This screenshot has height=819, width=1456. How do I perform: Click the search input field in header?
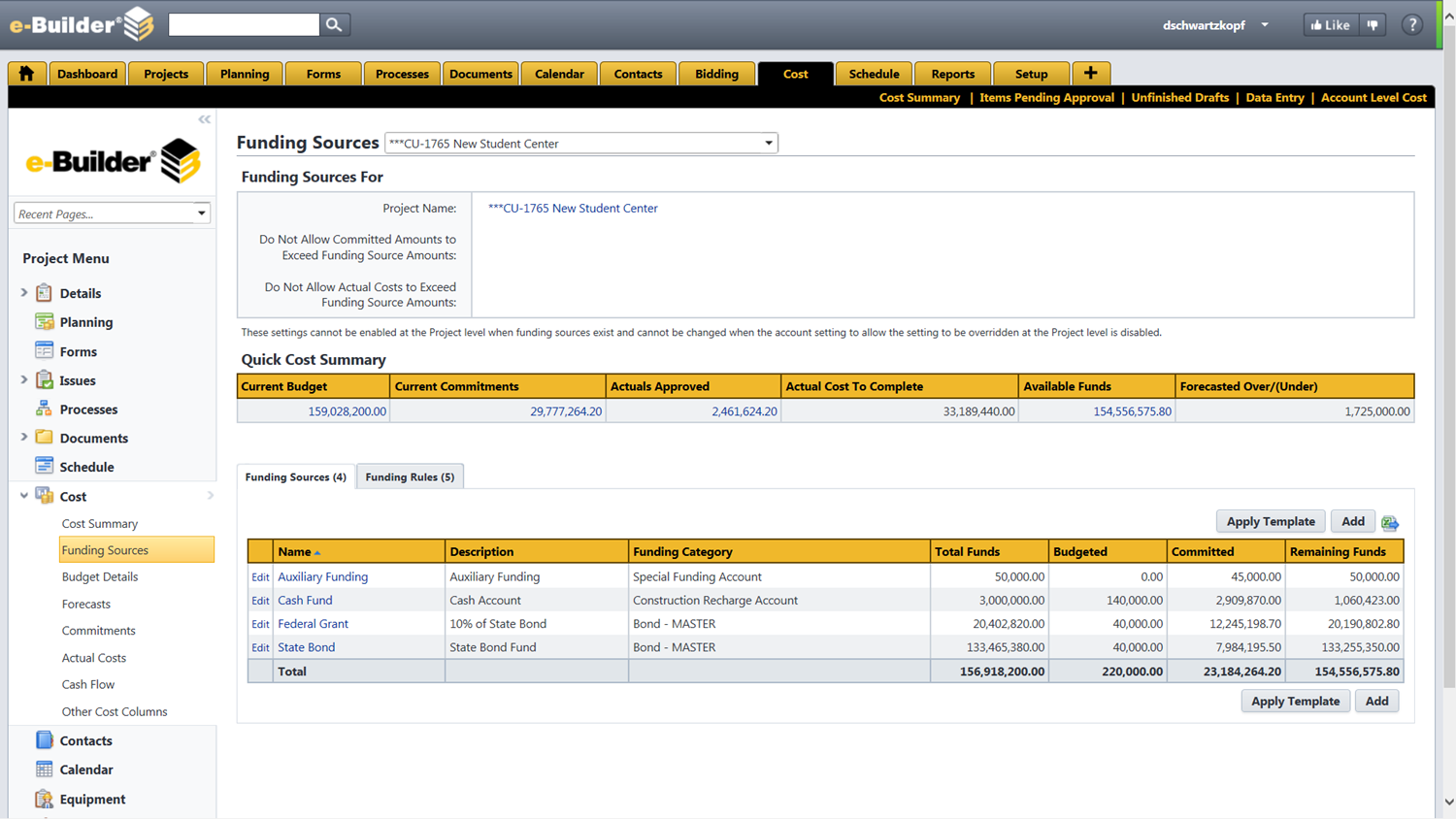tap(244, 24)
